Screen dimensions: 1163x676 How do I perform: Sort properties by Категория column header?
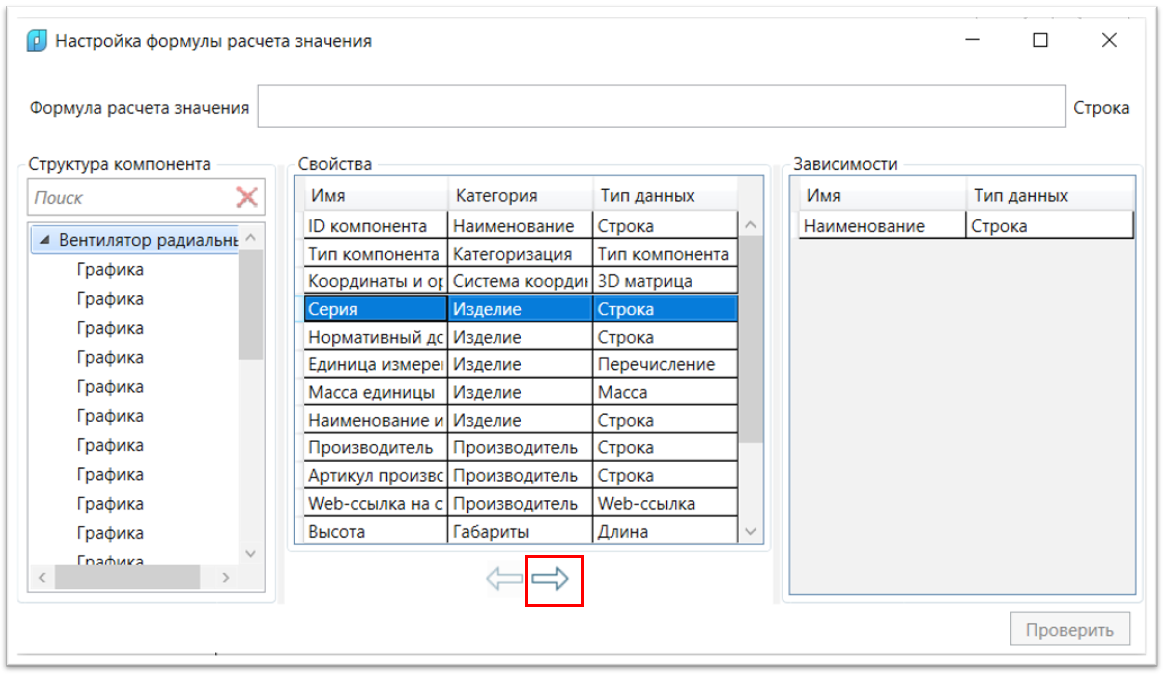518,196
